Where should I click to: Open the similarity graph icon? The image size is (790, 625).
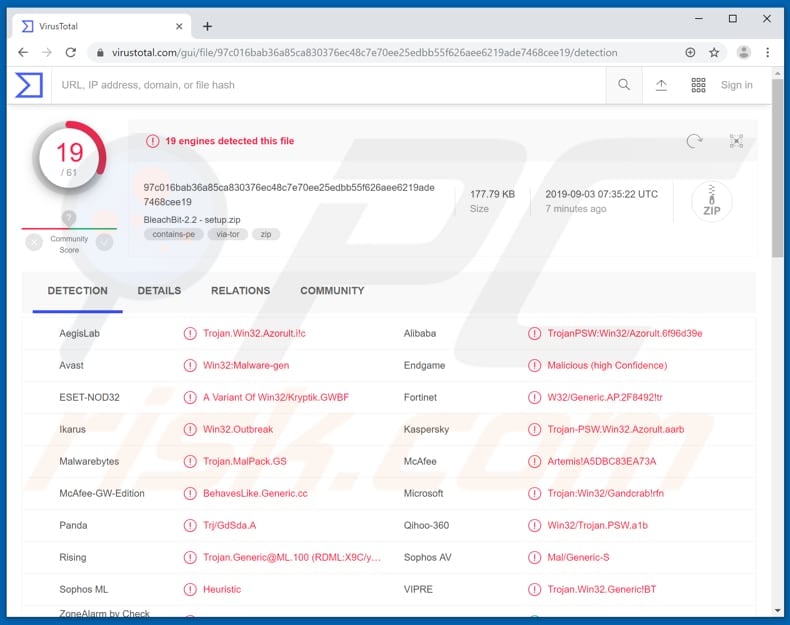pos(736,141)
